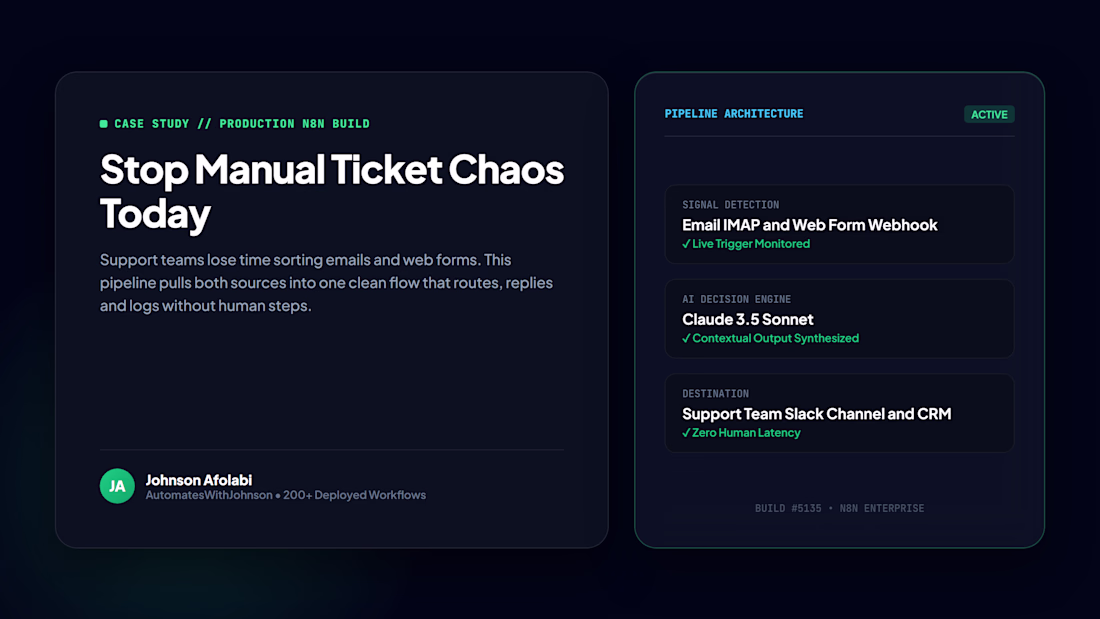The height and width of the screenshot is (619, 1100).
Task: Click the Email IMAP and Web Form Webhook title
Action: pyautogui.click(x=810, y=225)
